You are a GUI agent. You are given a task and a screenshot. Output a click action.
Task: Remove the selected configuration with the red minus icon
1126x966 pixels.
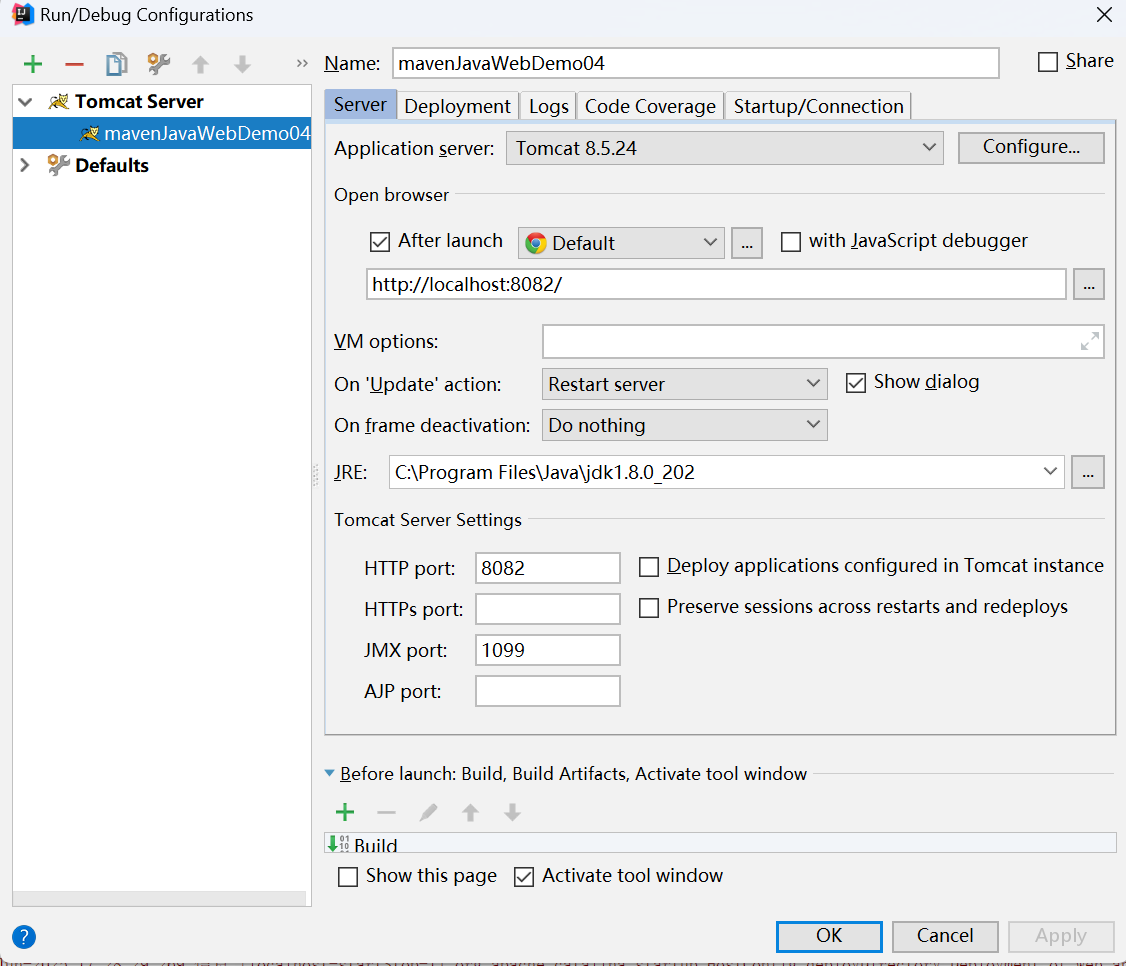pos(75,65)
